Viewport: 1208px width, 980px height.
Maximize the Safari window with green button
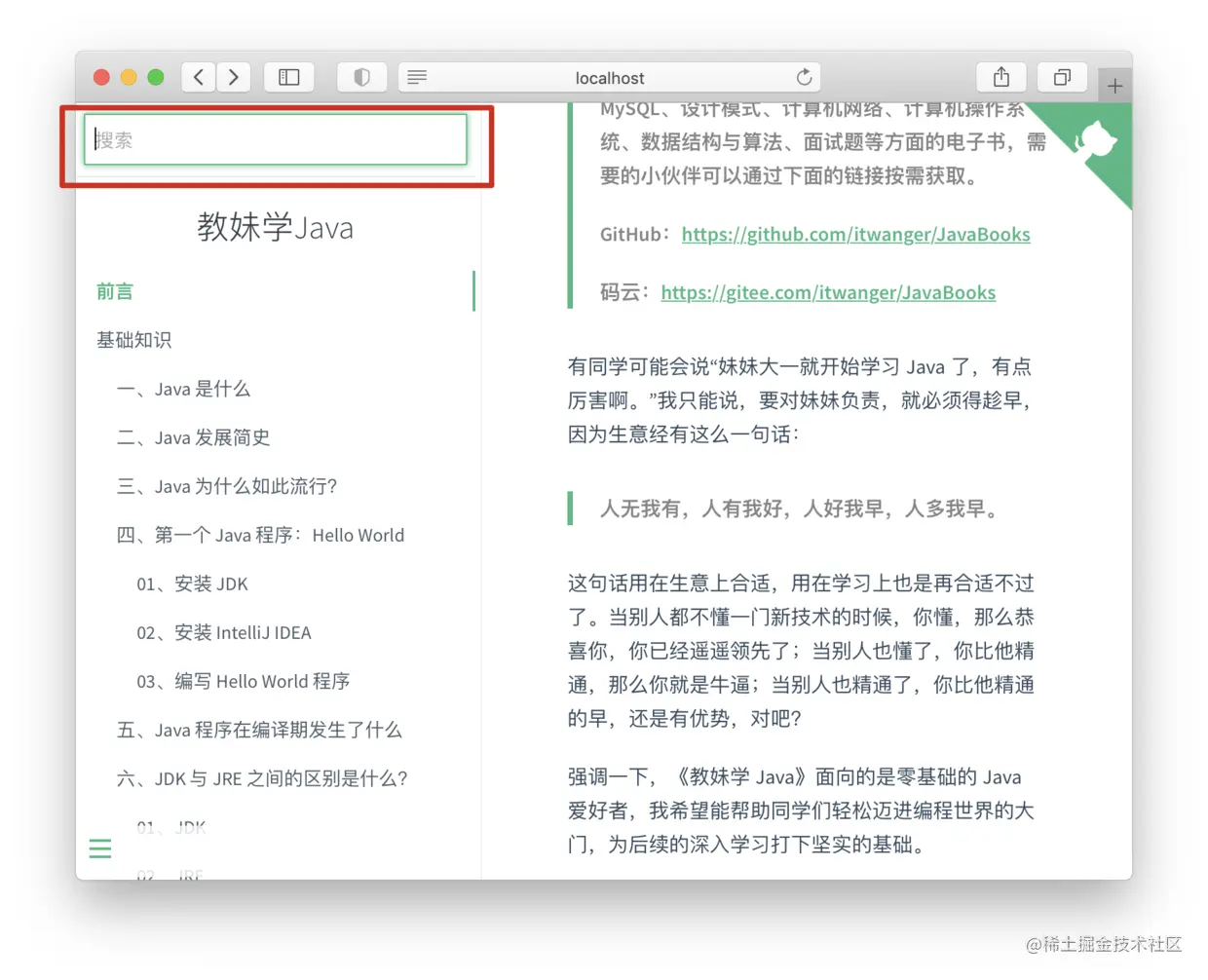click(x=156, y=77)
